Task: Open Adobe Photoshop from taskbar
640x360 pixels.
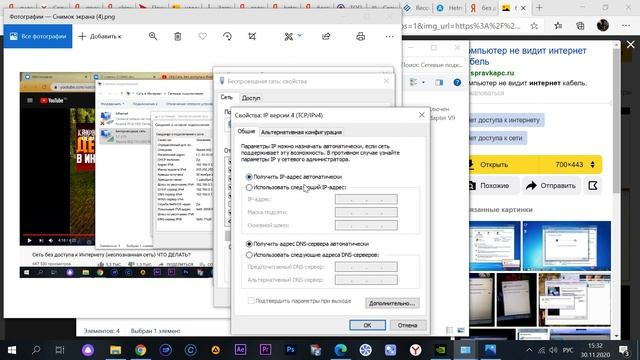Action: (290, 350)
